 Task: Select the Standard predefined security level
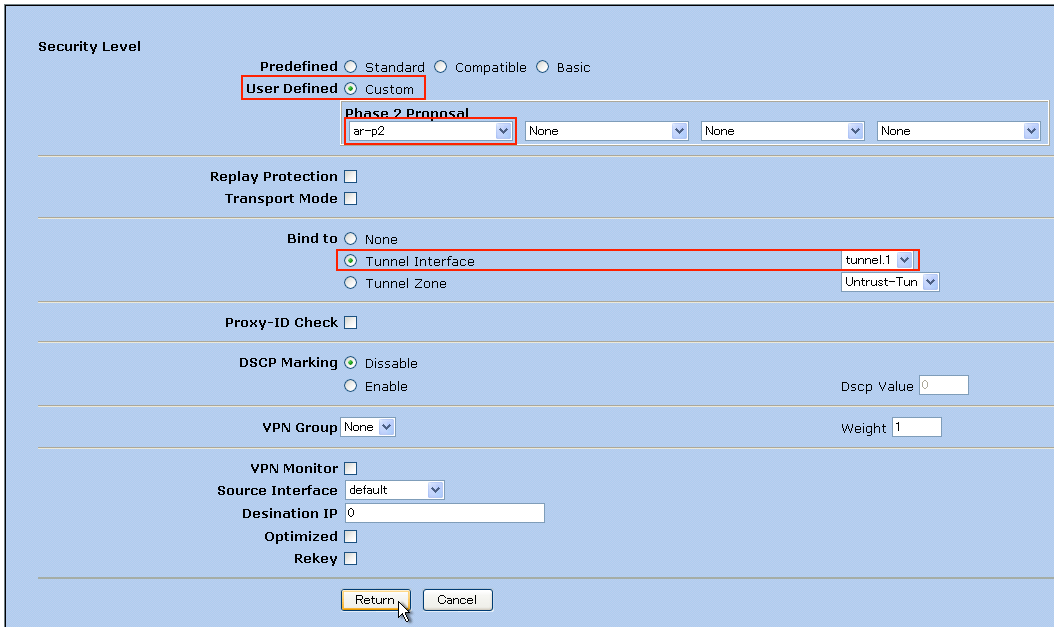coord(350,67)
